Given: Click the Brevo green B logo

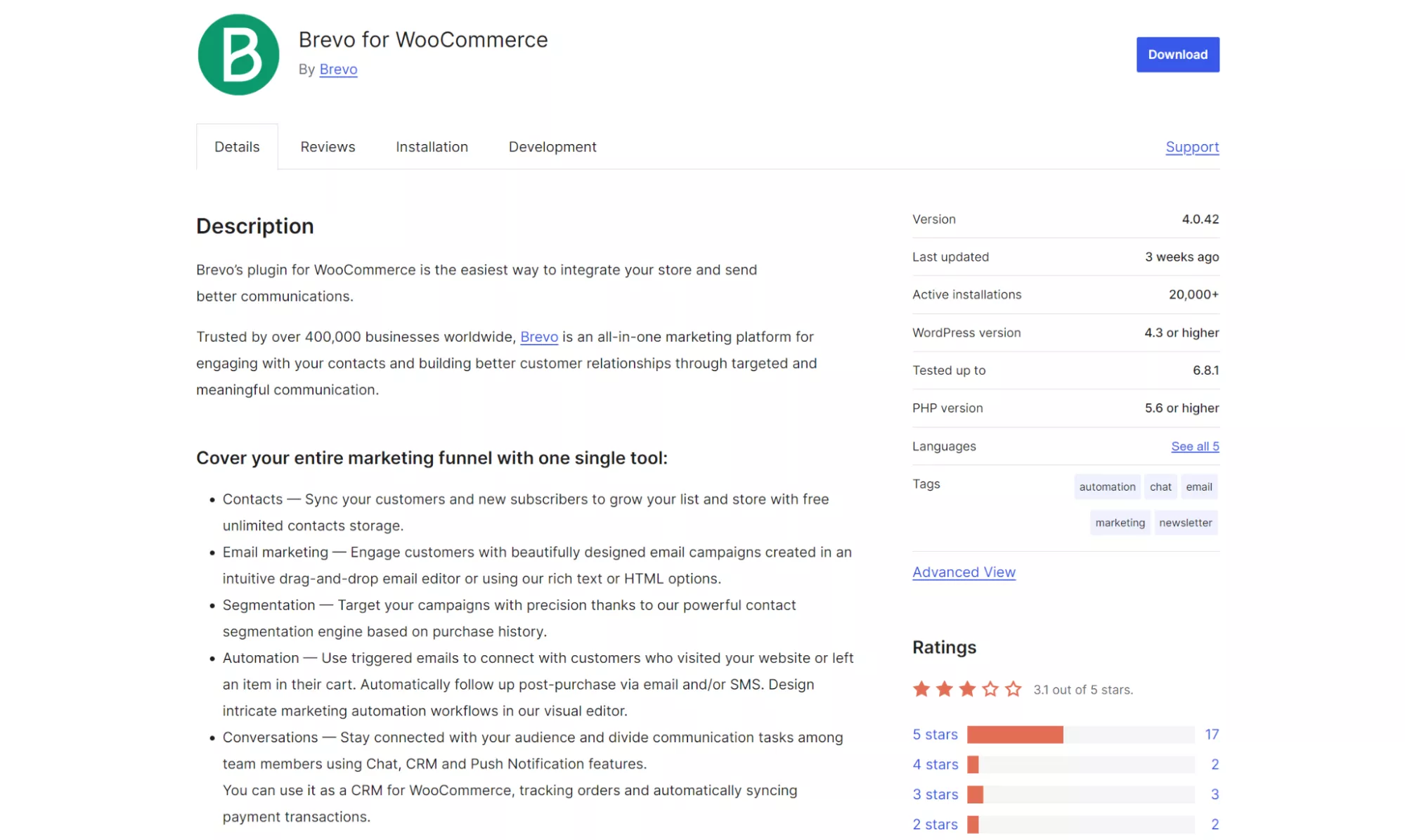Looking at the screenshot, I should click(x=238, y=55).
